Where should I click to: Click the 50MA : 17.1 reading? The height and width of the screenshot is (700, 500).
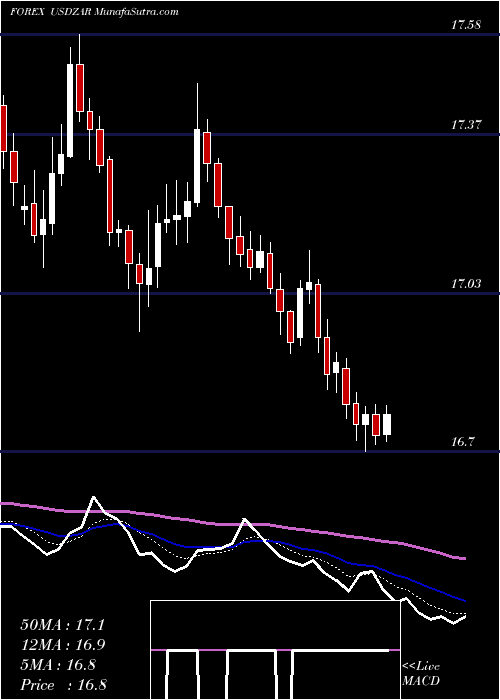tap(62, 625)
